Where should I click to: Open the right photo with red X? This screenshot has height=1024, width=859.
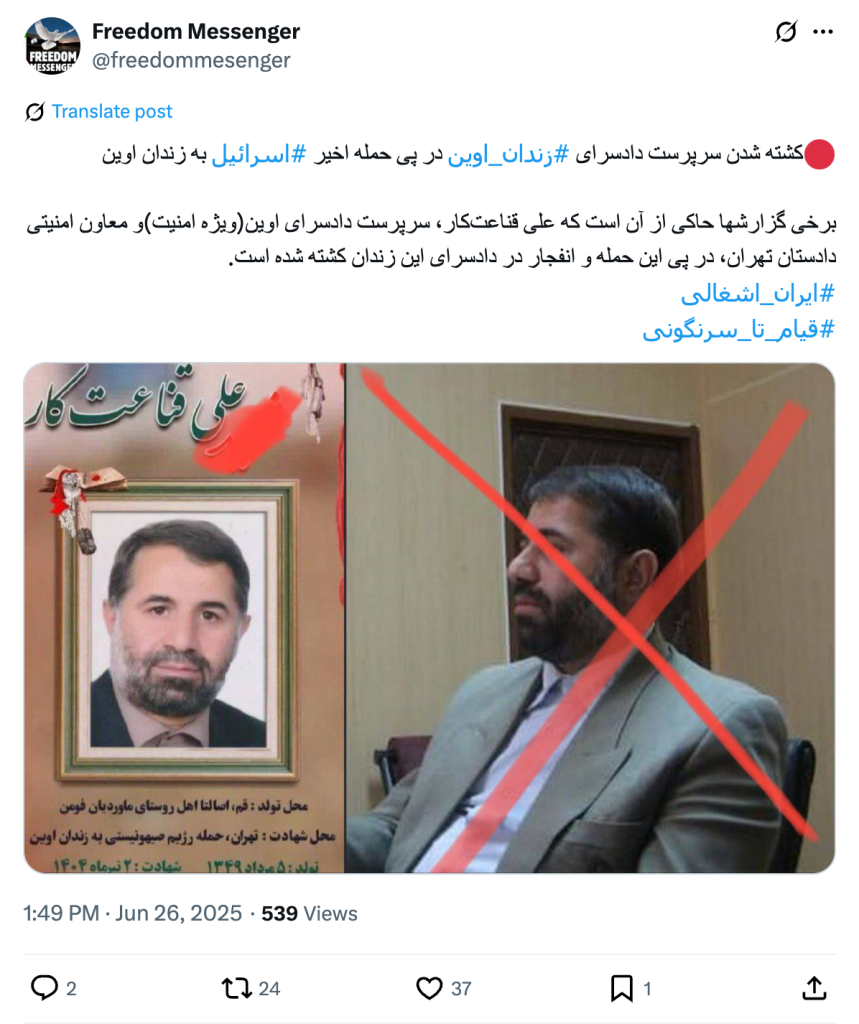591,618
